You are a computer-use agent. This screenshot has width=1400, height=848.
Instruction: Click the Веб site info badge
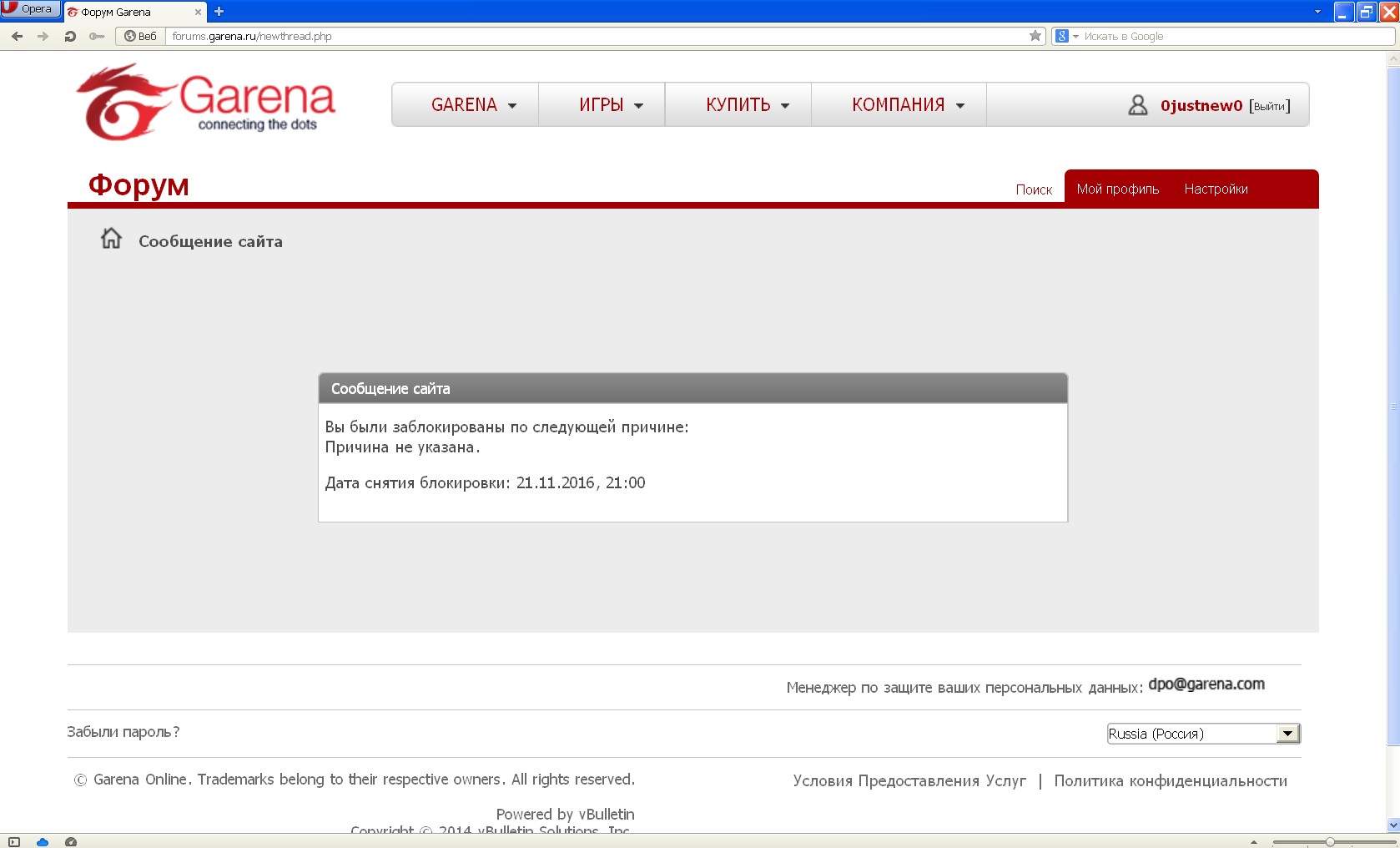click(x=140, y=36)
